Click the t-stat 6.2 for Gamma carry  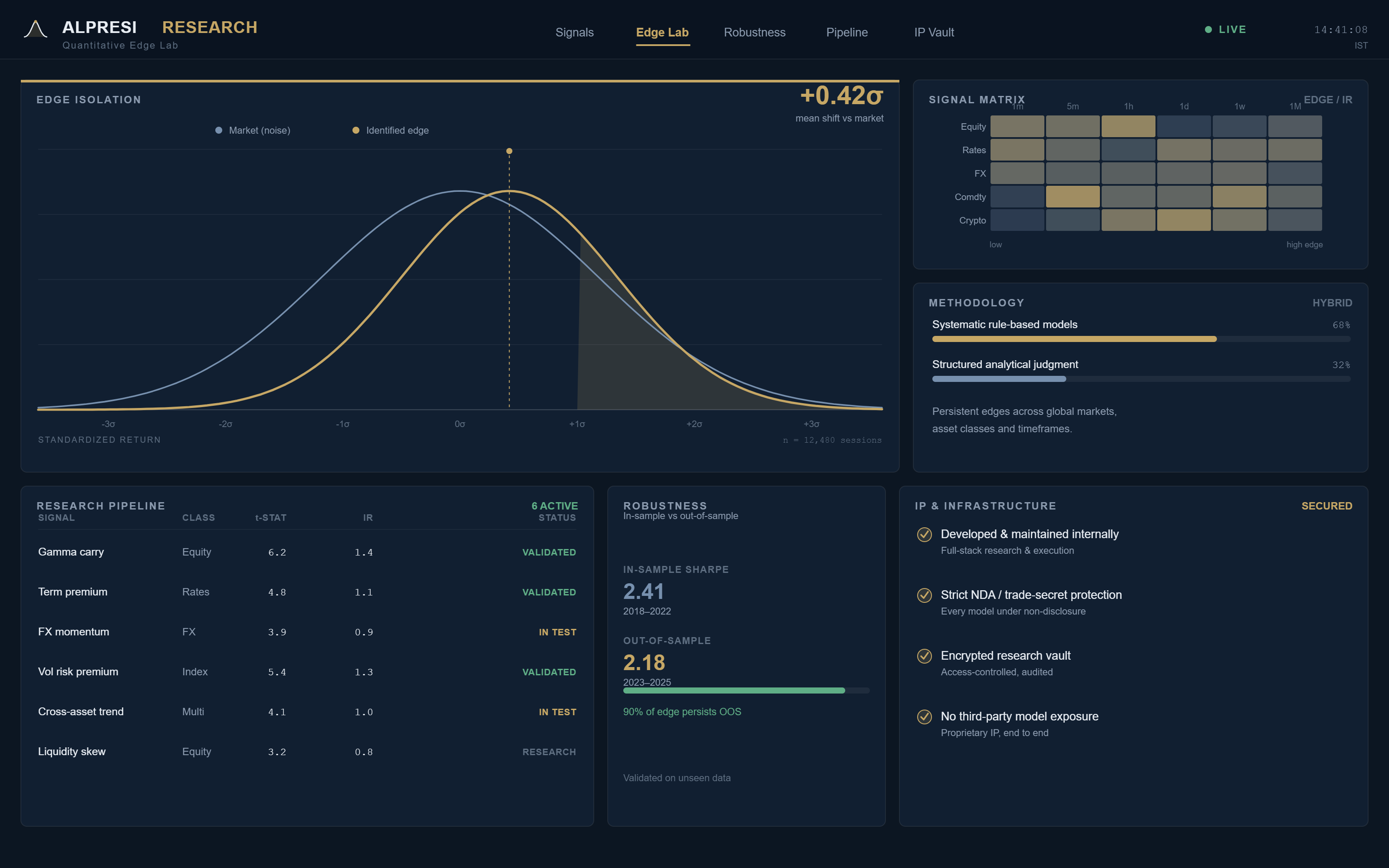pos(276,552)
